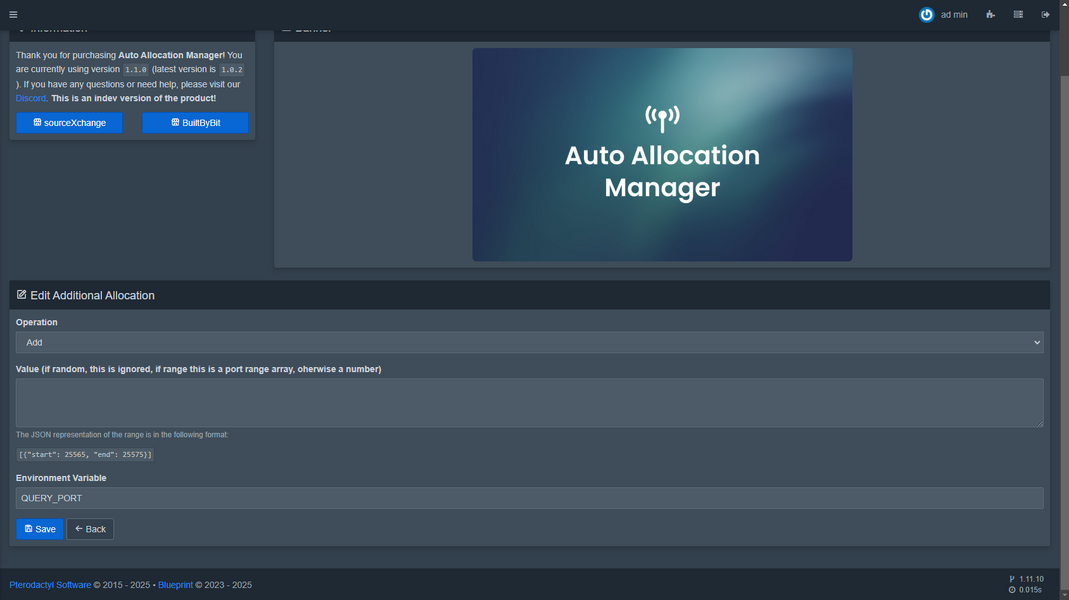Viewport: 1069px width, 600px height.
Task: Click the admin avatar power icon
Action: [926, 15]
